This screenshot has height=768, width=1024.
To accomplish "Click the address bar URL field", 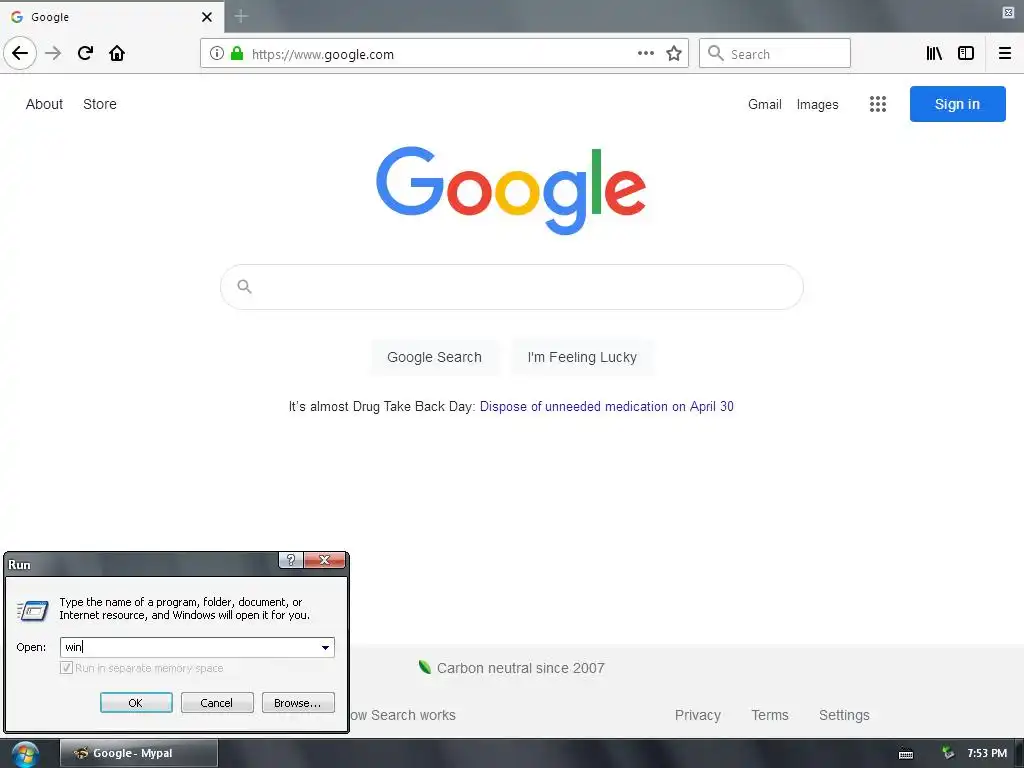I will tap(444, 54).
